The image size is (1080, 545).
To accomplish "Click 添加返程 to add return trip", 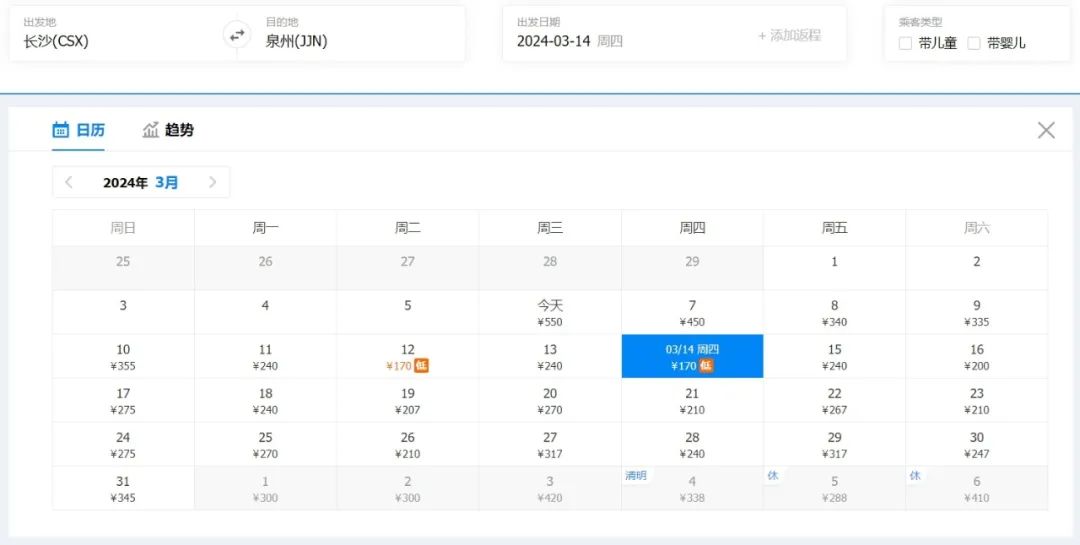I will [789, 36].
